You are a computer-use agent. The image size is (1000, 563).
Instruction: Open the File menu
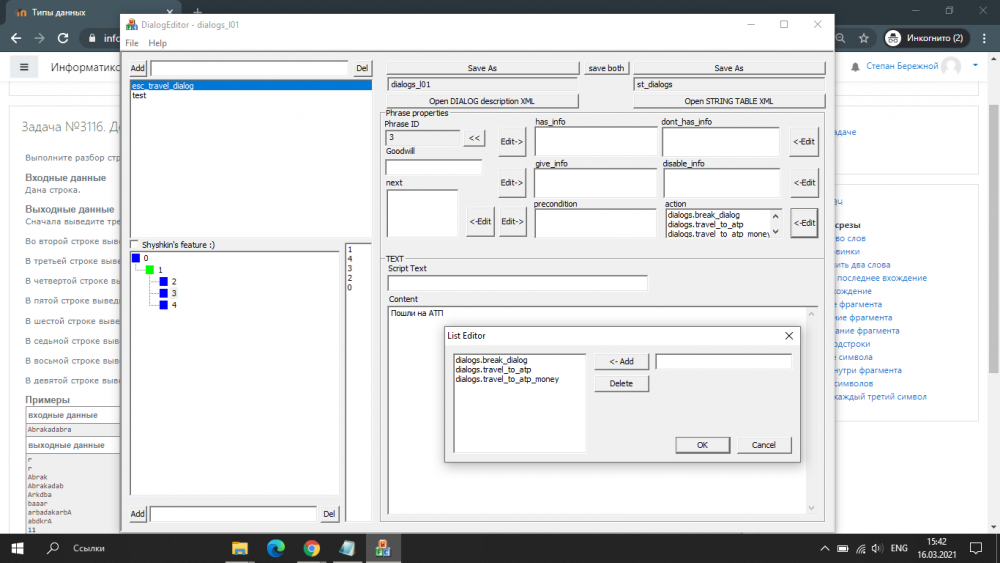132,43
